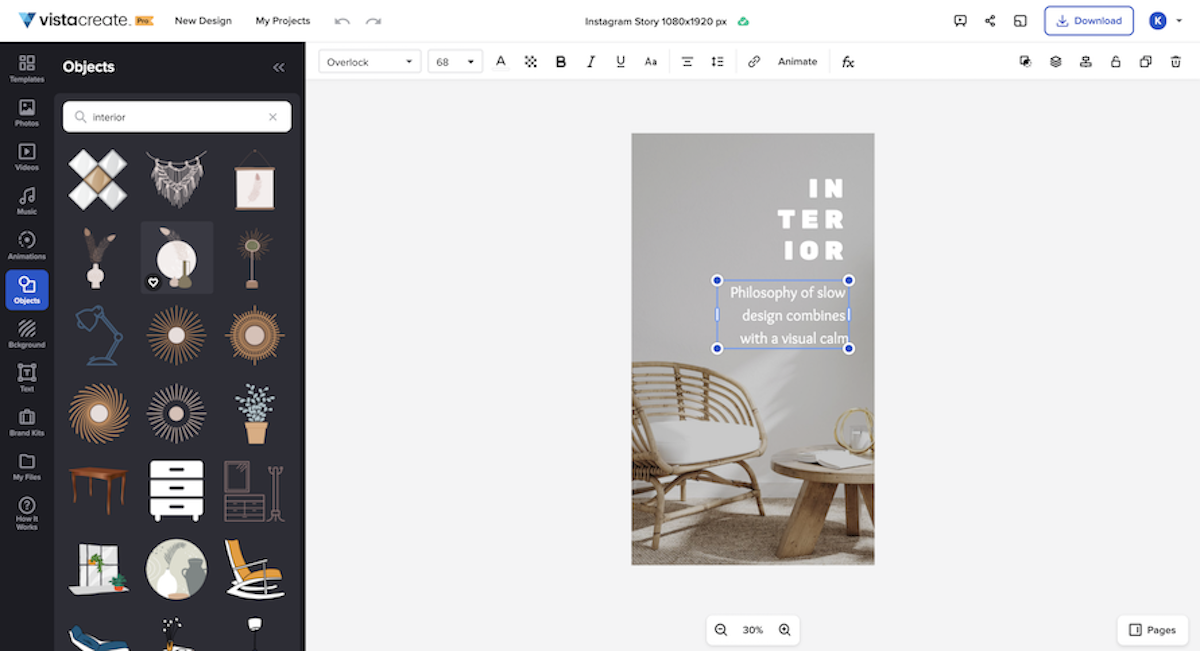Lock the selected text element
This screenshot has height=651, width=1200.
(x=1115, y=61)
